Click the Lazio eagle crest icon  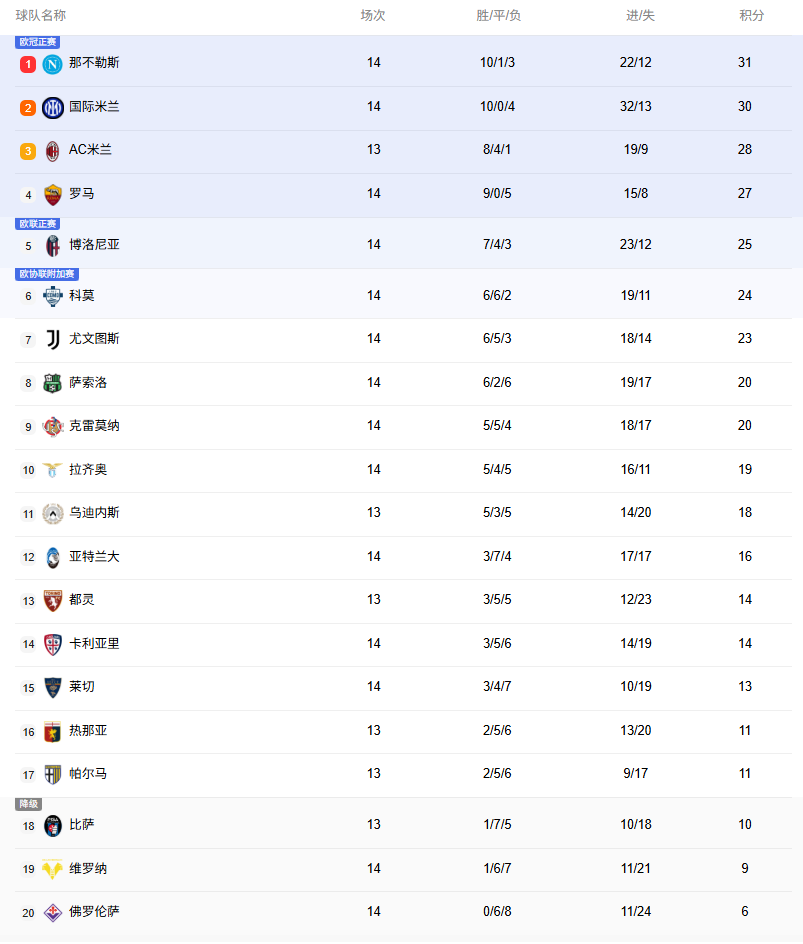pyautogui.click(x=53, y=470)
